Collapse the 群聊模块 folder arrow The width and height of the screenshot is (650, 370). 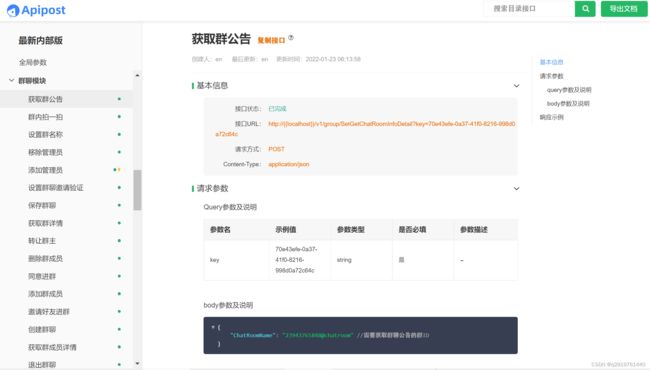click(x=12, y=80)
